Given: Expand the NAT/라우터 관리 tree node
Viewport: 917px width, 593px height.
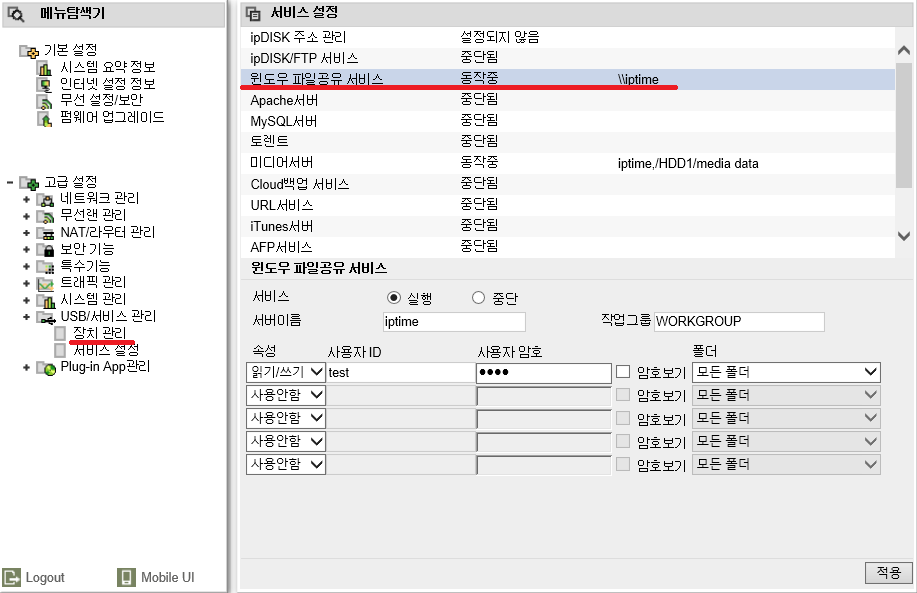Looking at the screenshot, I should (26, 233).
